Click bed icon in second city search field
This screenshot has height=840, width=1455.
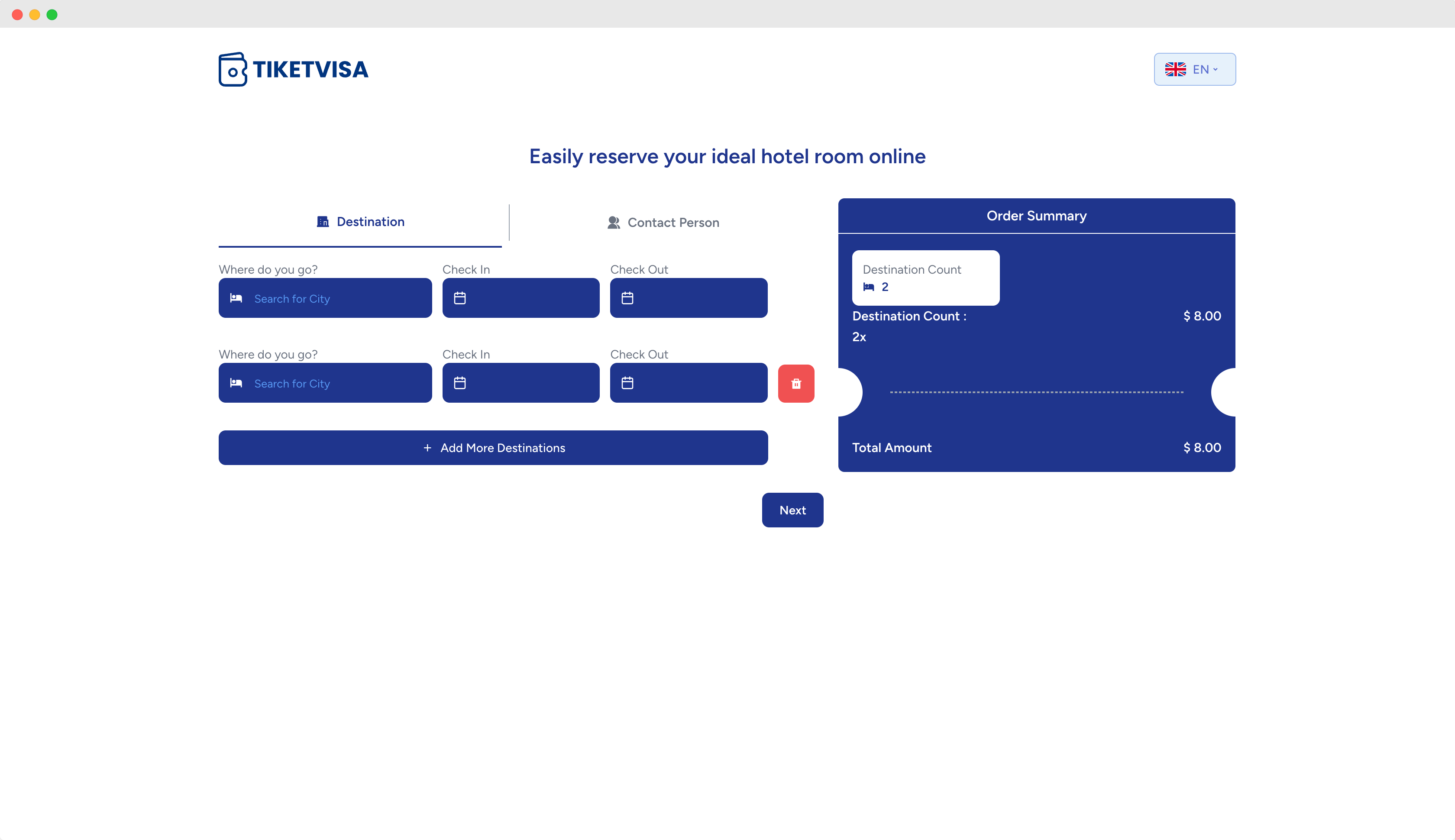pyautogui.click(x=236, y=383)
